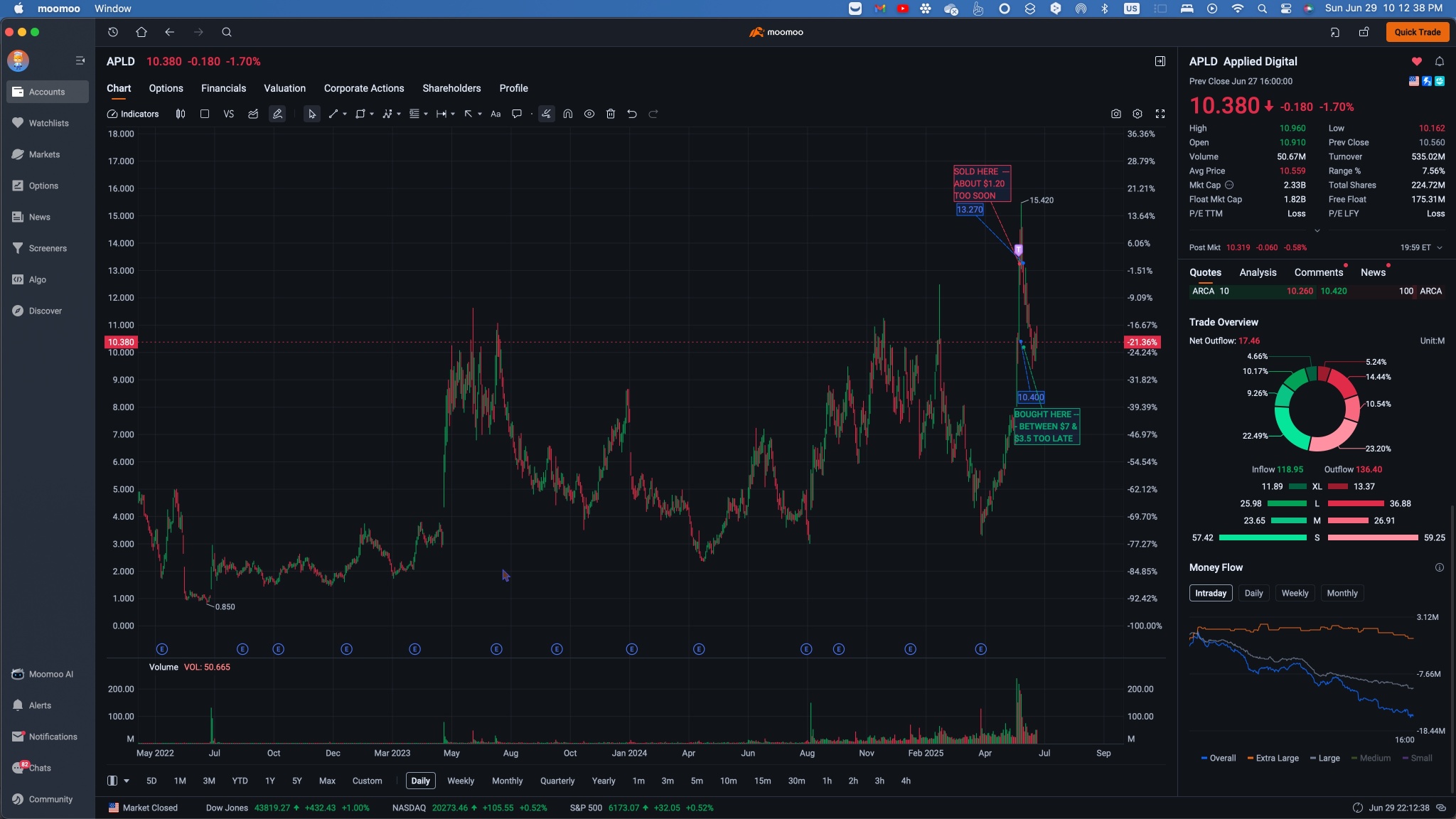Toggle the drawing pen tool
This screenshot has height=819, width=1456.
pyautogui.click(x=277, y=114)
